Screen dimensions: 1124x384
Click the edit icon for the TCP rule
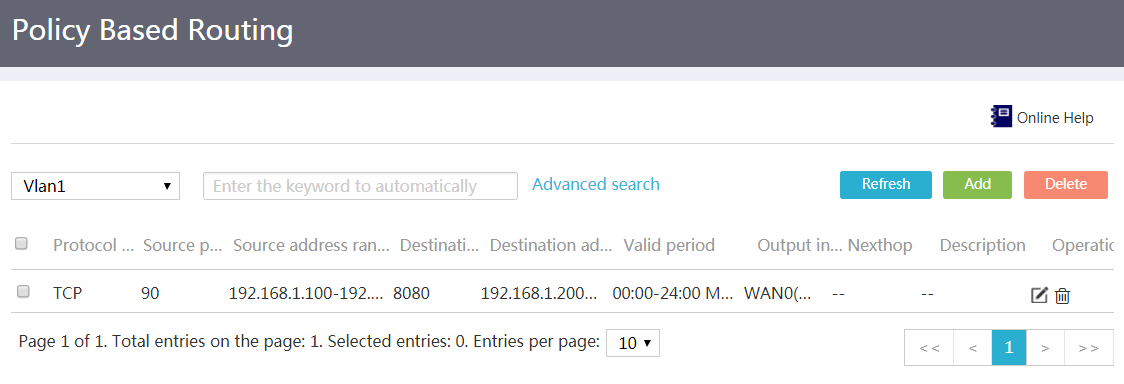(1039, 294)
